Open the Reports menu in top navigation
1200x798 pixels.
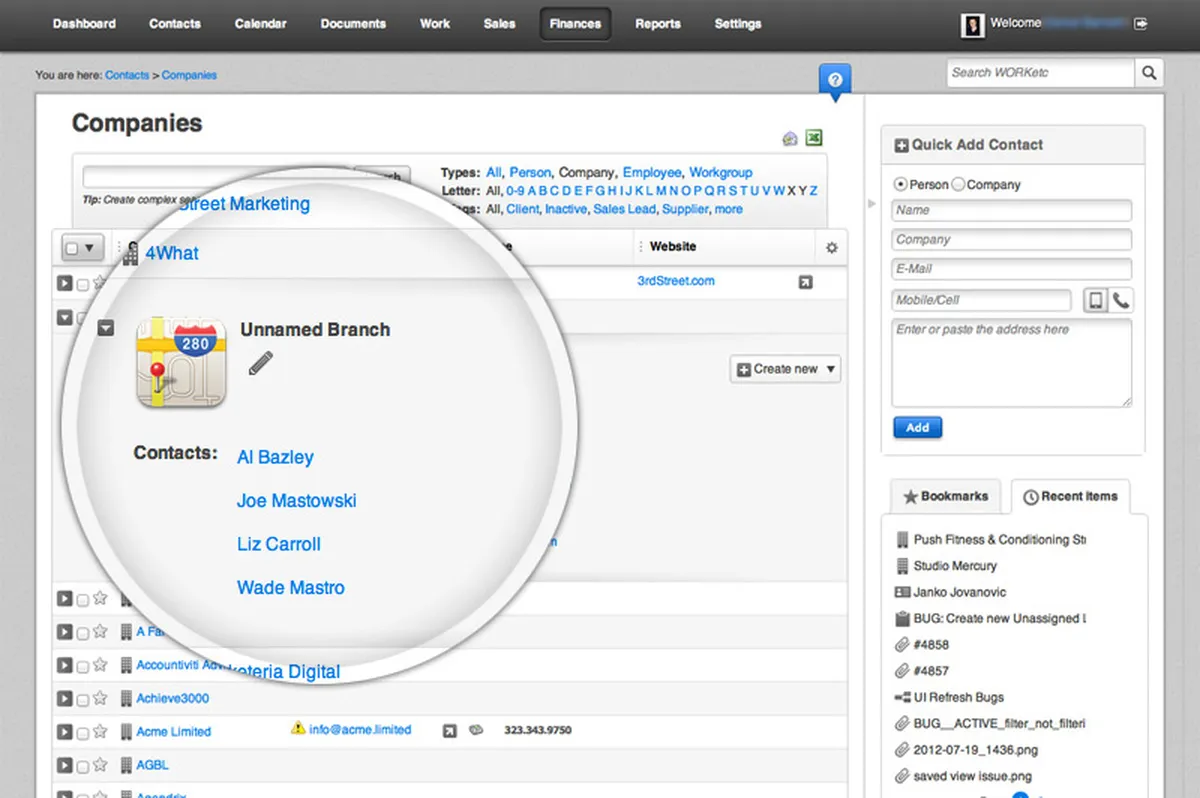pos(658,24)
